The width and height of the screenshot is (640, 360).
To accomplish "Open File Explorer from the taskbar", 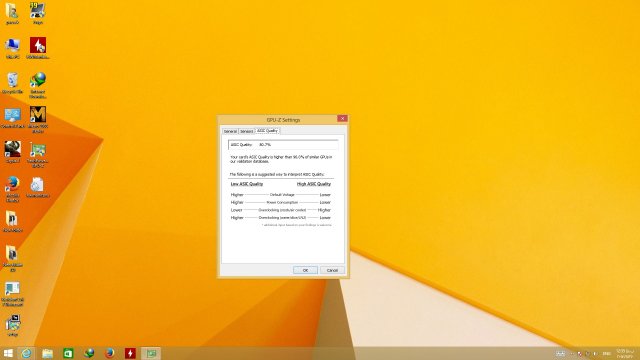I will coord(47,353).
